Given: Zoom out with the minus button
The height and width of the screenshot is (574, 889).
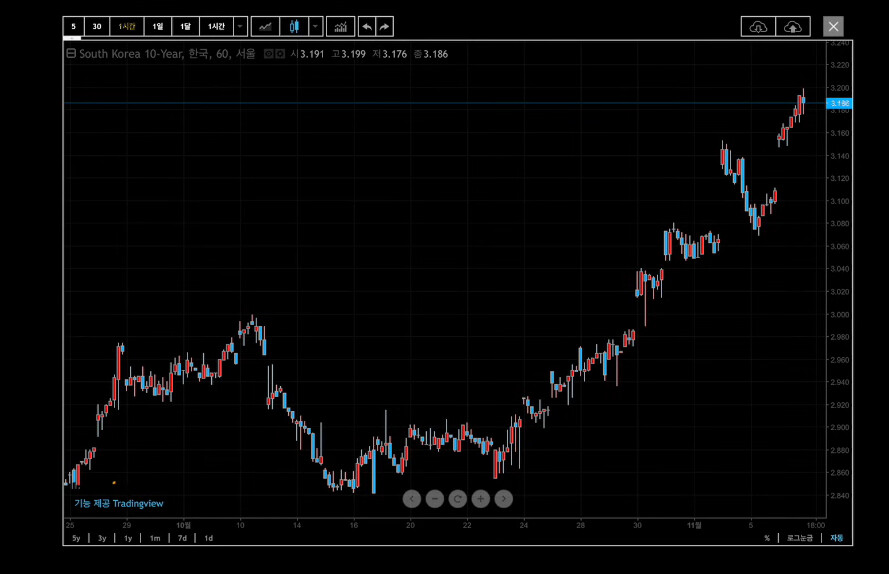Looking at the screenshot, I should [435, 499].
